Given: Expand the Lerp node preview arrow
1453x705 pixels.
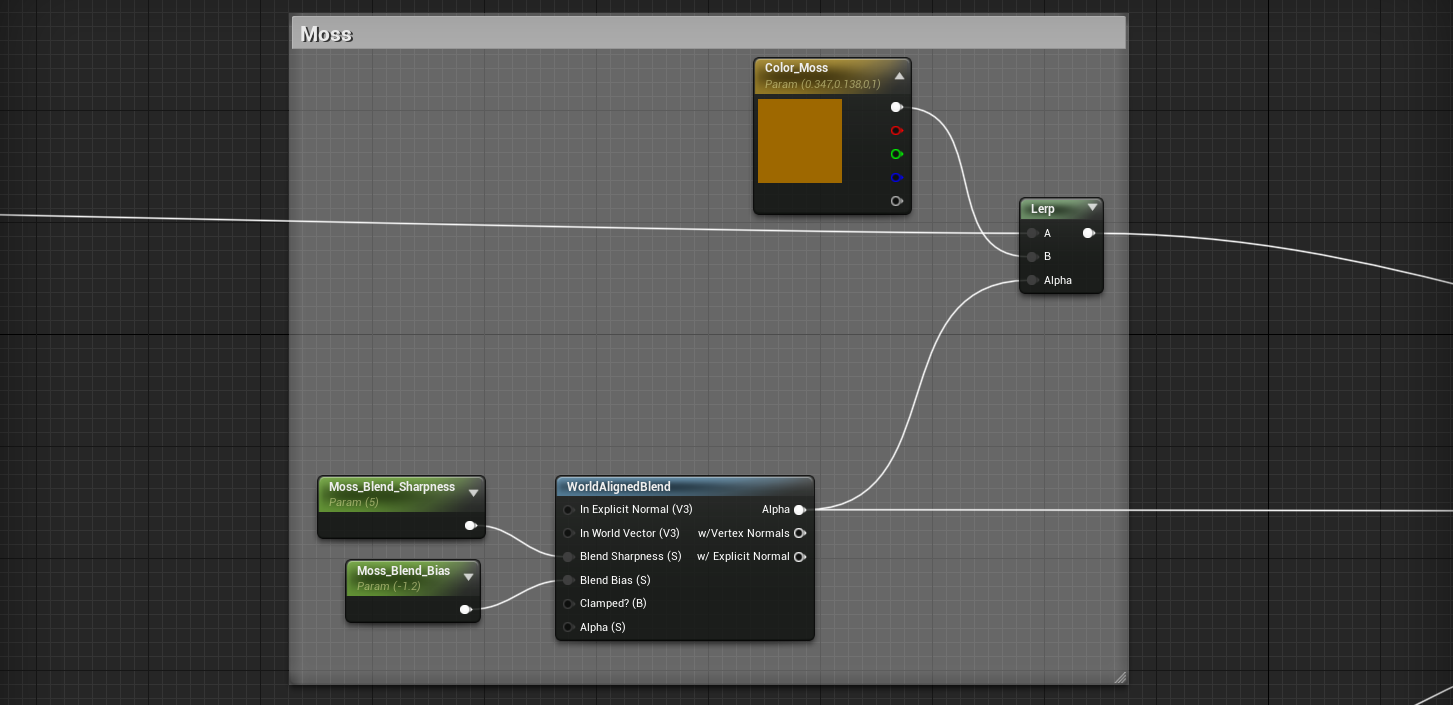Looking at the screenshot, I should tap(1092, 208).
